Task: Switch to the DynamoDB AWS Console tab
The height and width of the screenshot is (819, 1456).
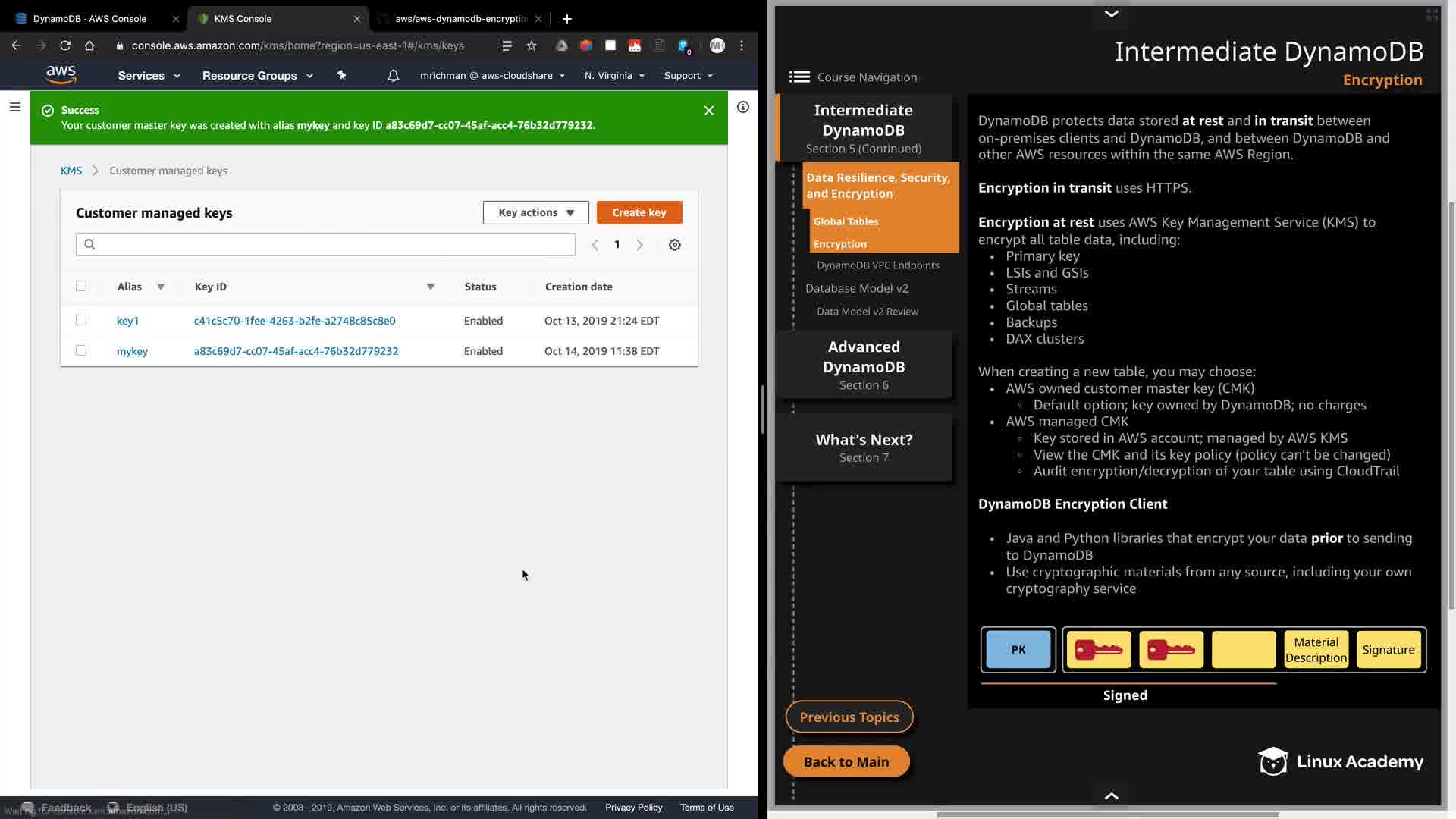Action: pyautogui.click(x=89, y=18)
